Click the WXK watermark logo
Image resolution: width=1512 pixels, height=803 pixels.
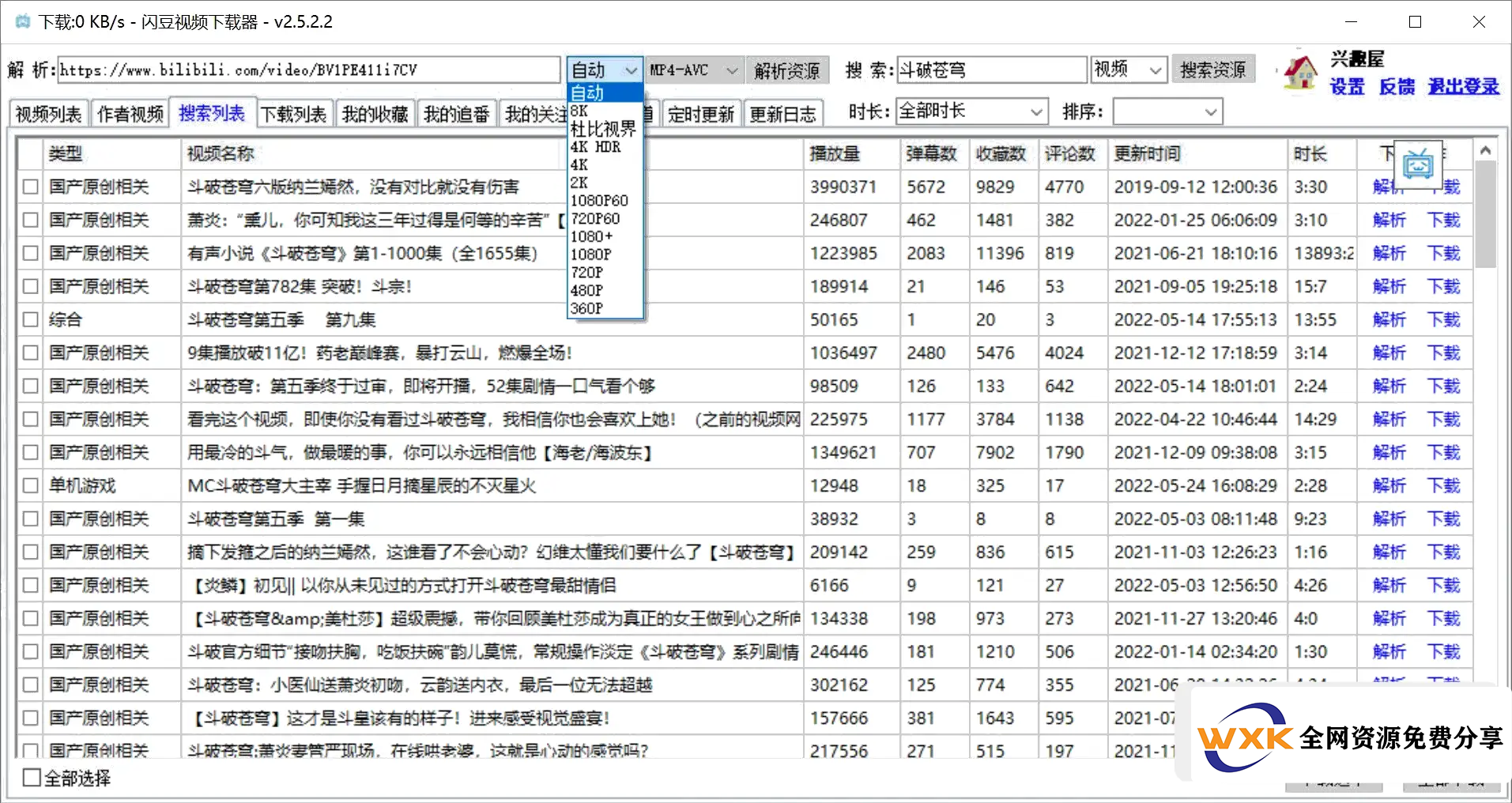pos(1243,737)
